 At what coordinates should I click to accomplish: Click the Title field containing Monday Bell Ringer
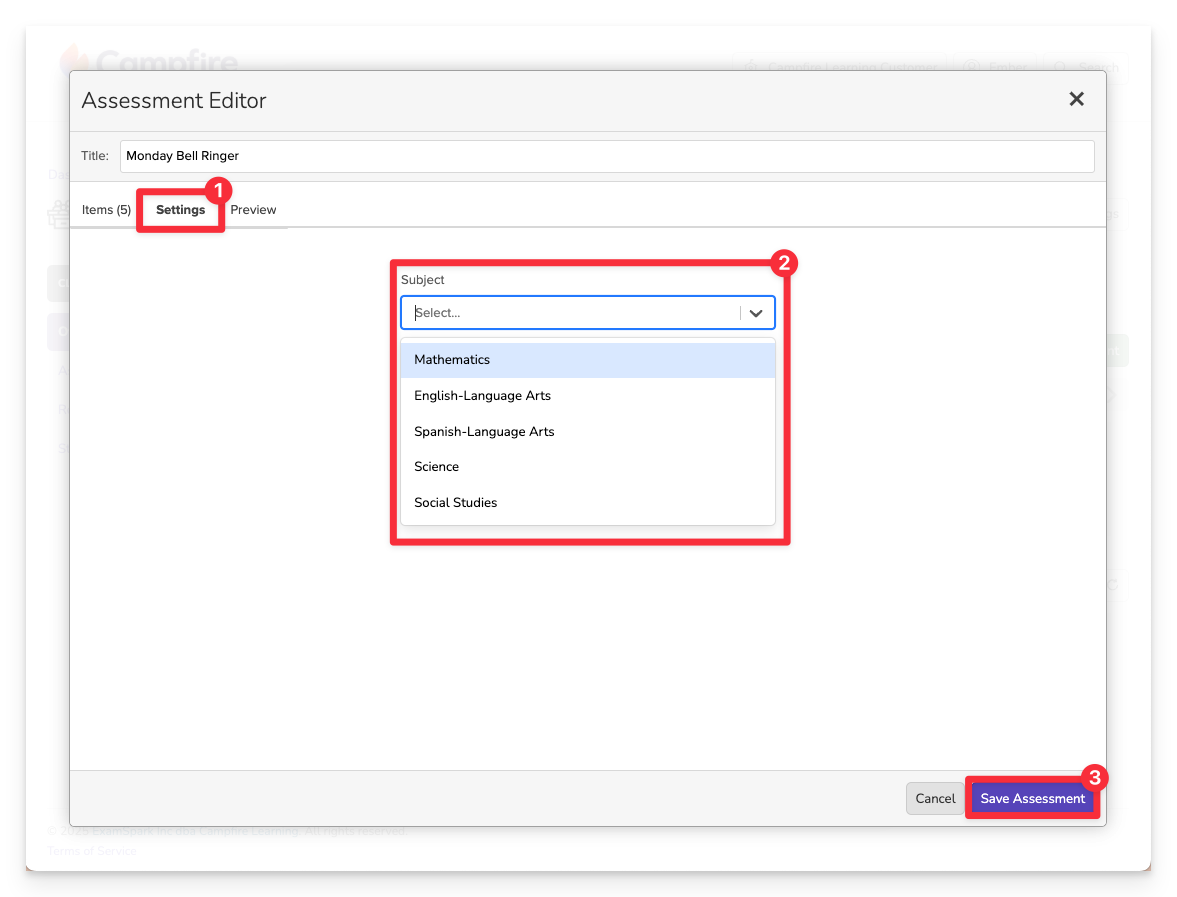coord(606,156)
